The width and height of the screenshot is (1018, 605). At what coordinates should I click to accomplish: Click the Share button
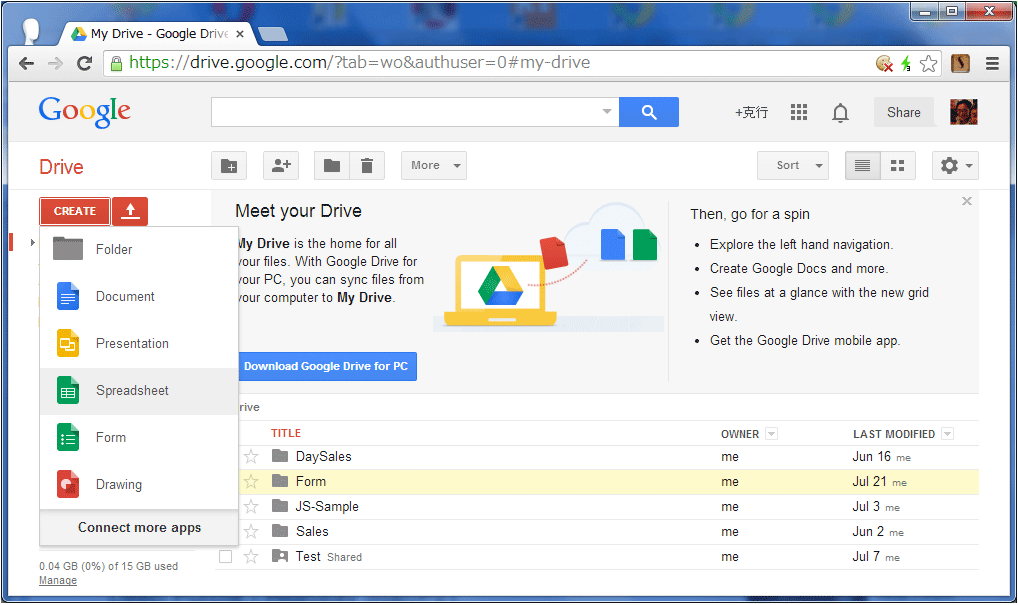tap(904, 112)
